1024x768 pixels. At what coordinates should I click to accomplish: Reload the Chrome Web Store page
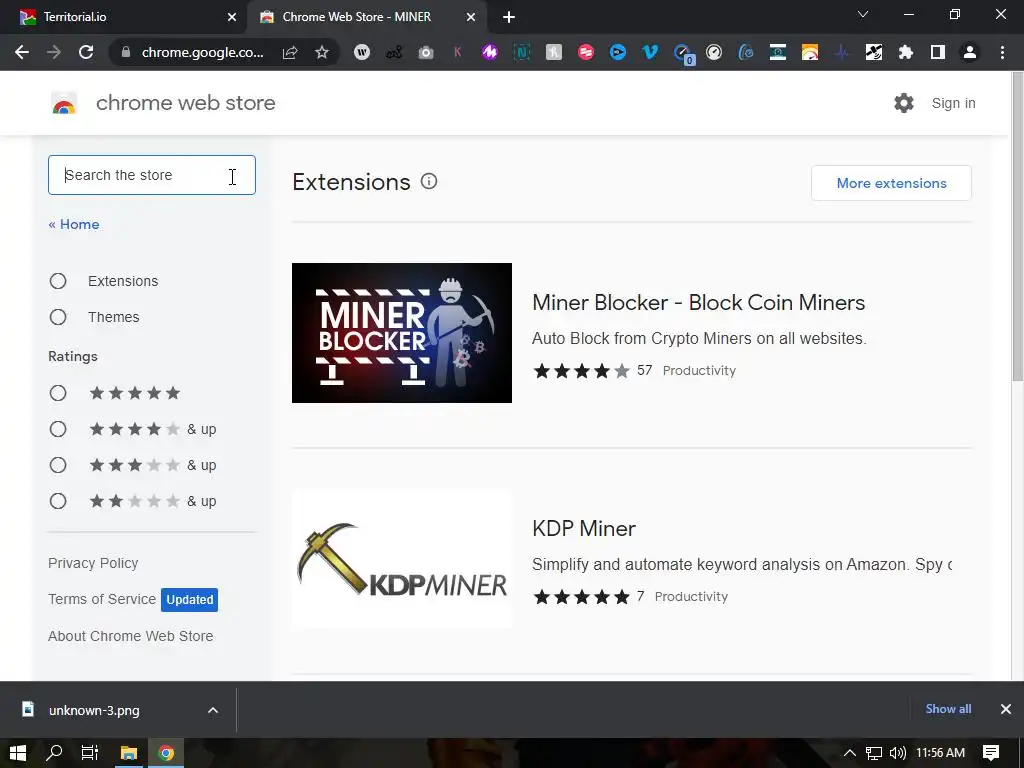pyautogui.click(x=86, y=52)
